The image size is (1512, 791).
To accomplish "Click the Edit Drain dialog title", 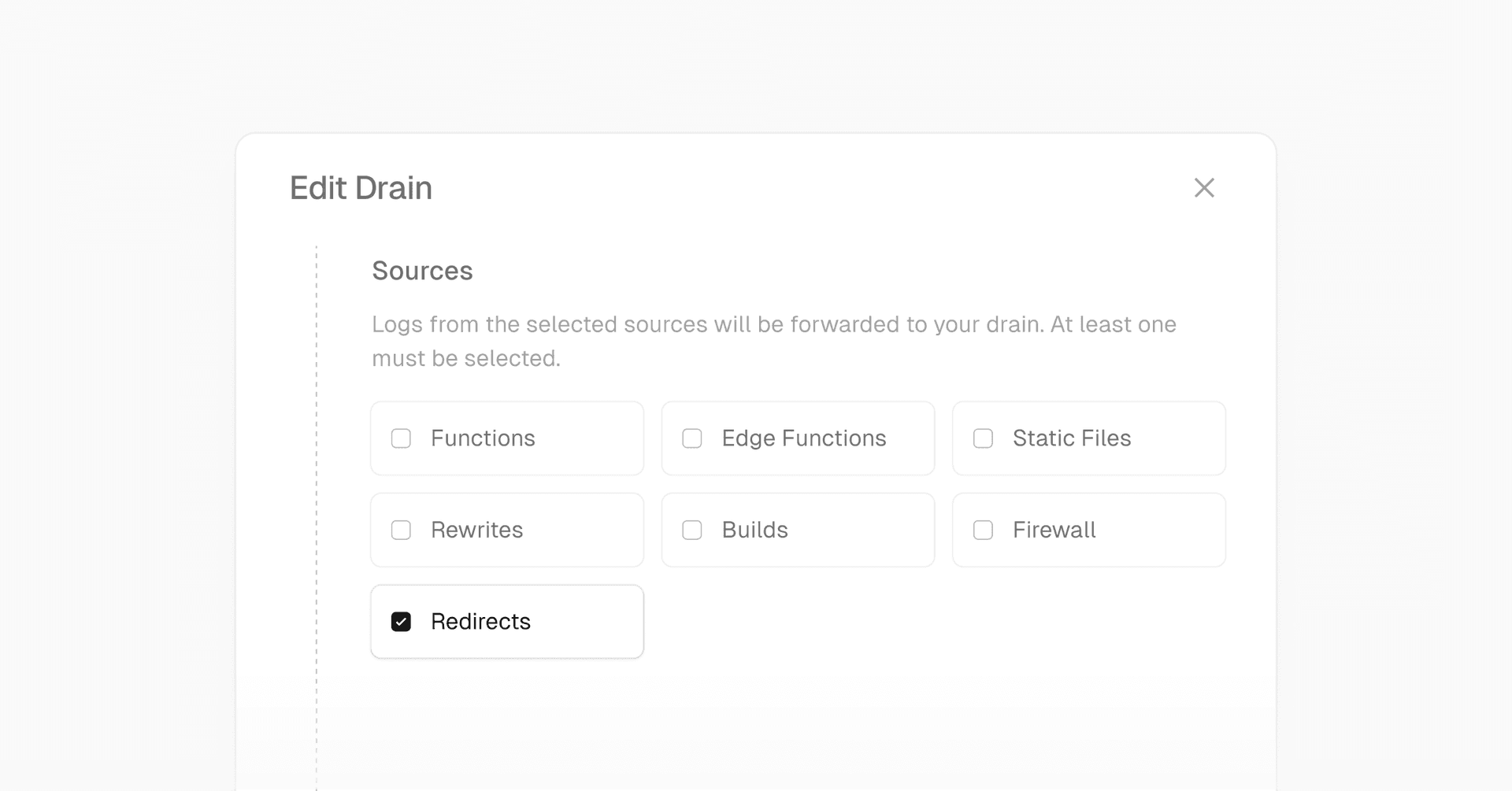I will [x=360, y=187].
